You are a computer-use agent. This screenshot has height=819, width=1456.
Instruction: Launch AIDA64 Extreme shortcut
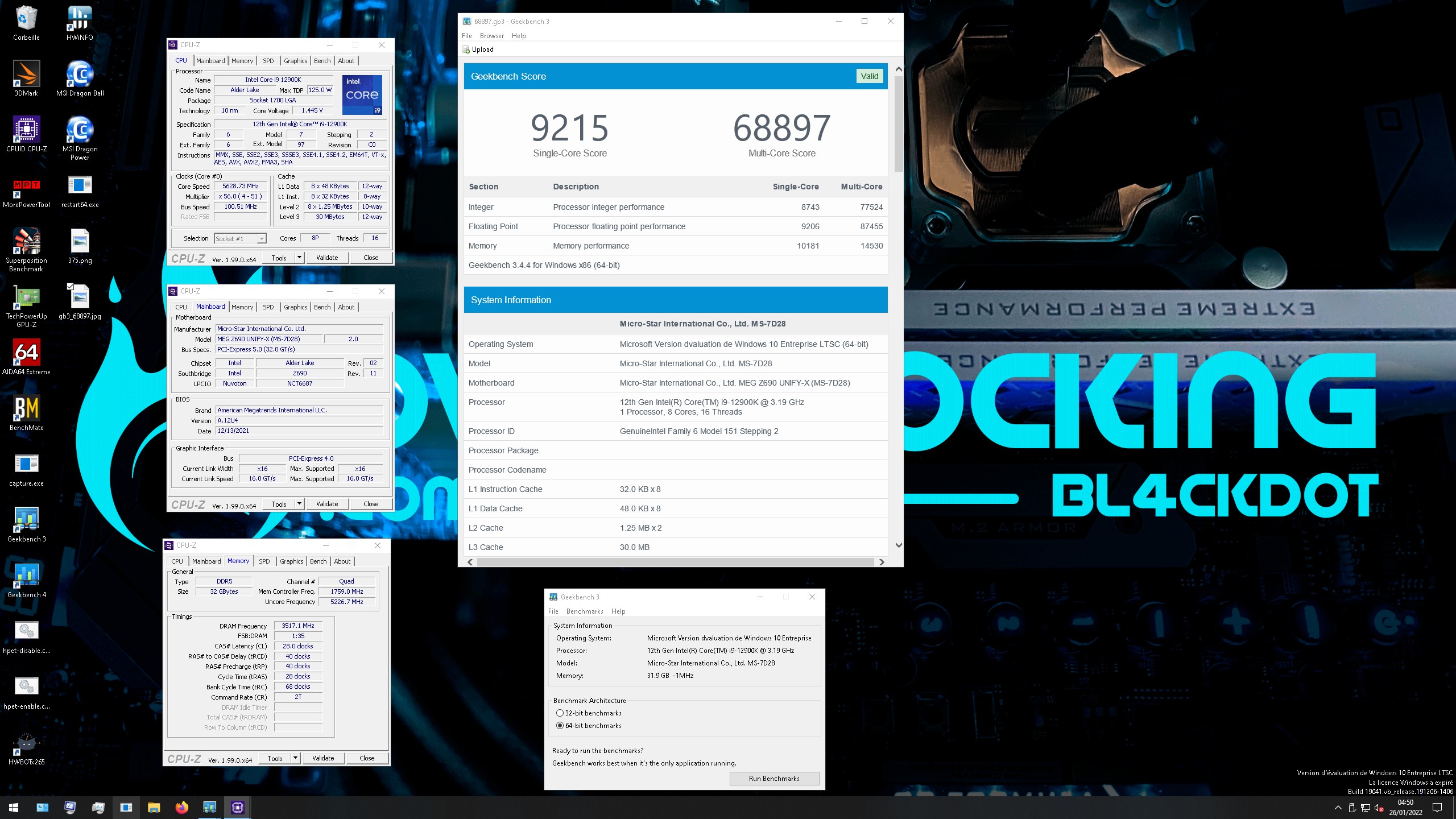(26, 357)
